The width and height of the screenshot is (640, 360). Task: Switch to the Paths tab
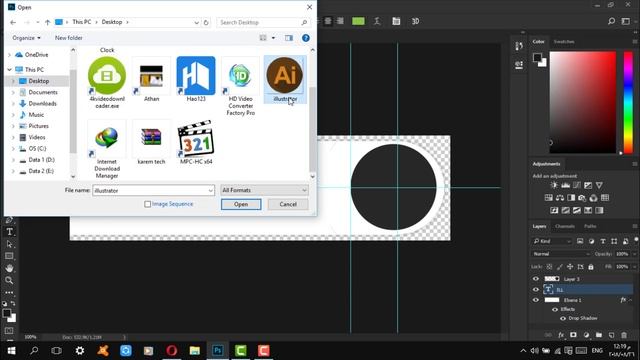[x=590, y=226]
